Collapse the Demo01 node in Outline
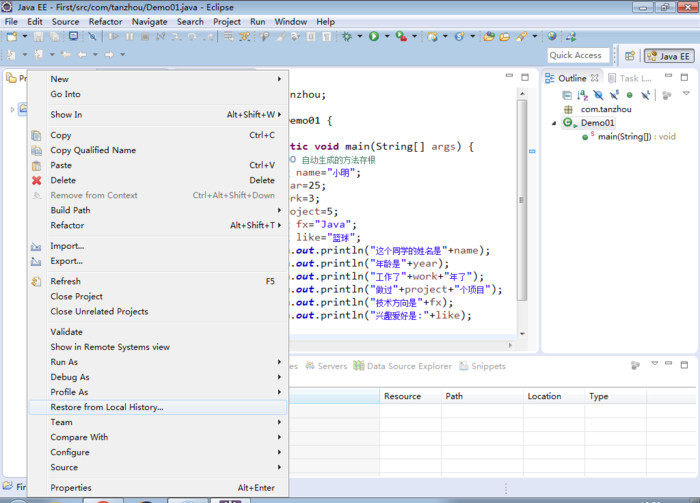This screenshot has width=700, height=503. pyautogui.click(x=554, y=123)
